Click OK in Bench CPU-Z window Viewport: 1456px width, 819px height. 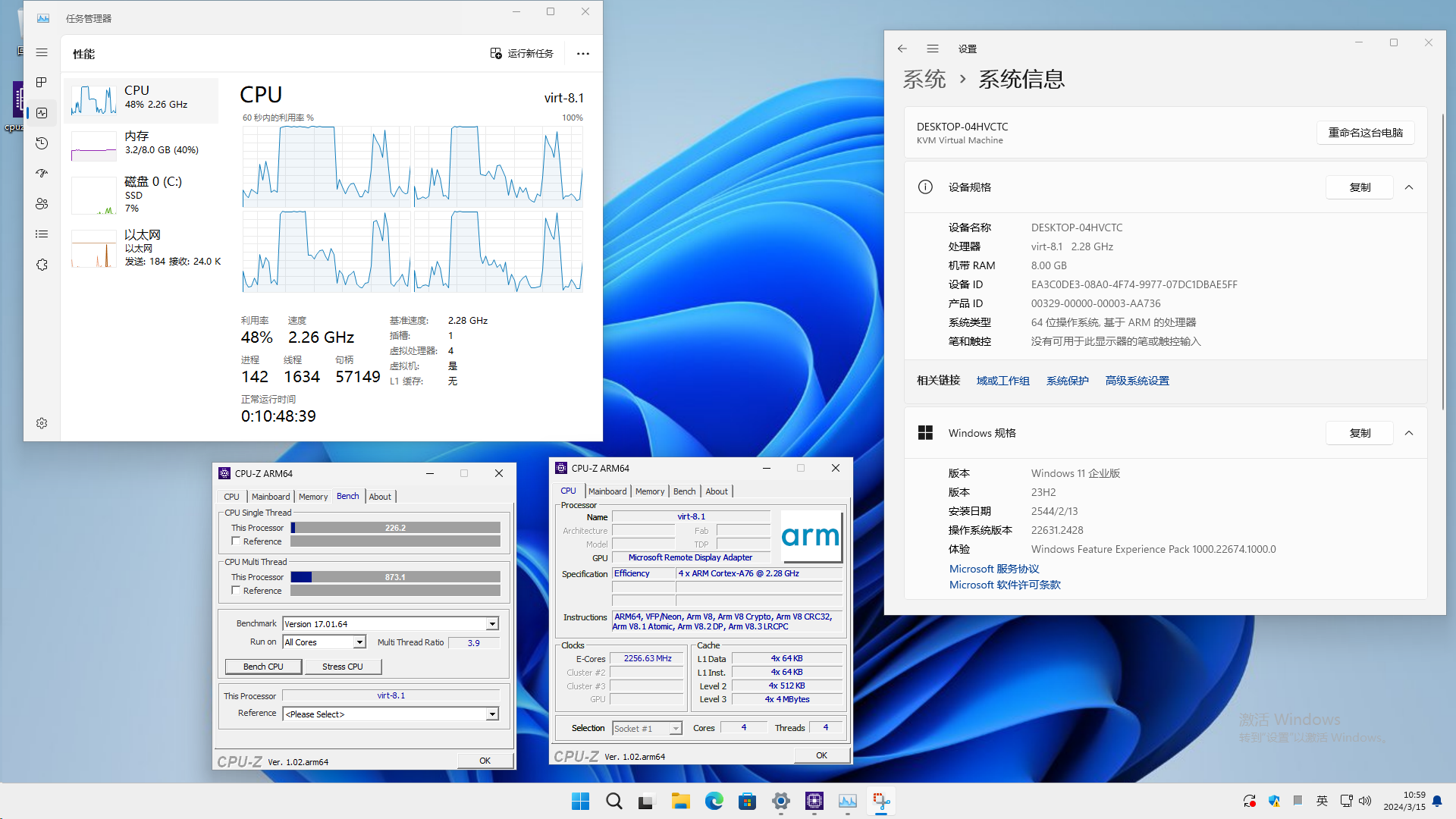click(485, 761)
